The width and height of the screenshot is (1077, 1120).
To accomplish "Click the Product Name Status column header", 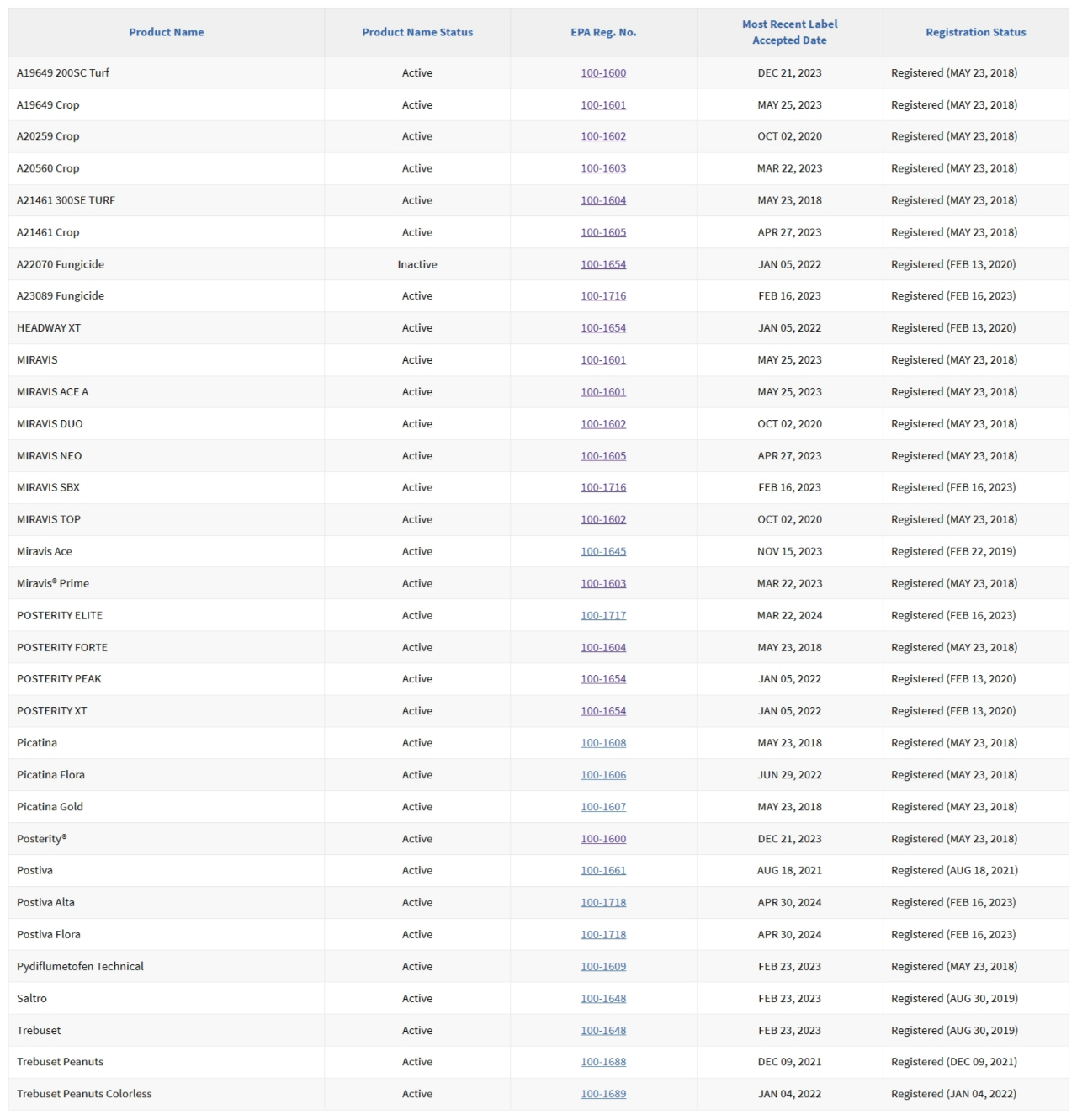I will pos(417,32).
